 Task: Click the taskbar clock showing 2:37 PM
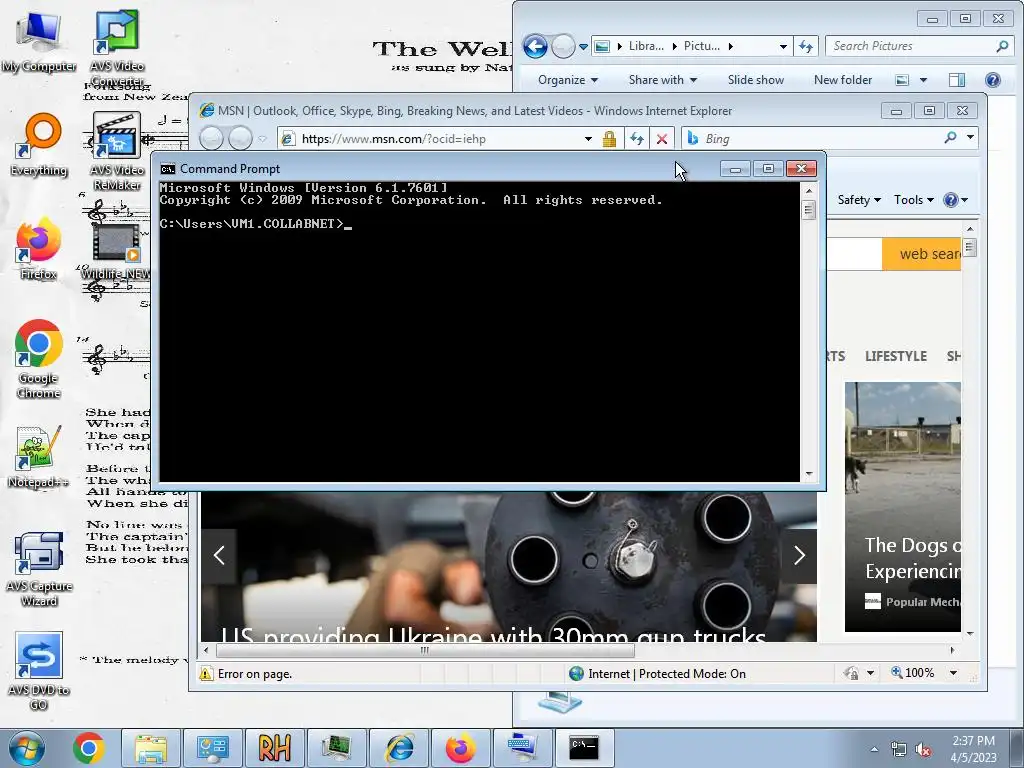tap(973, 749)
